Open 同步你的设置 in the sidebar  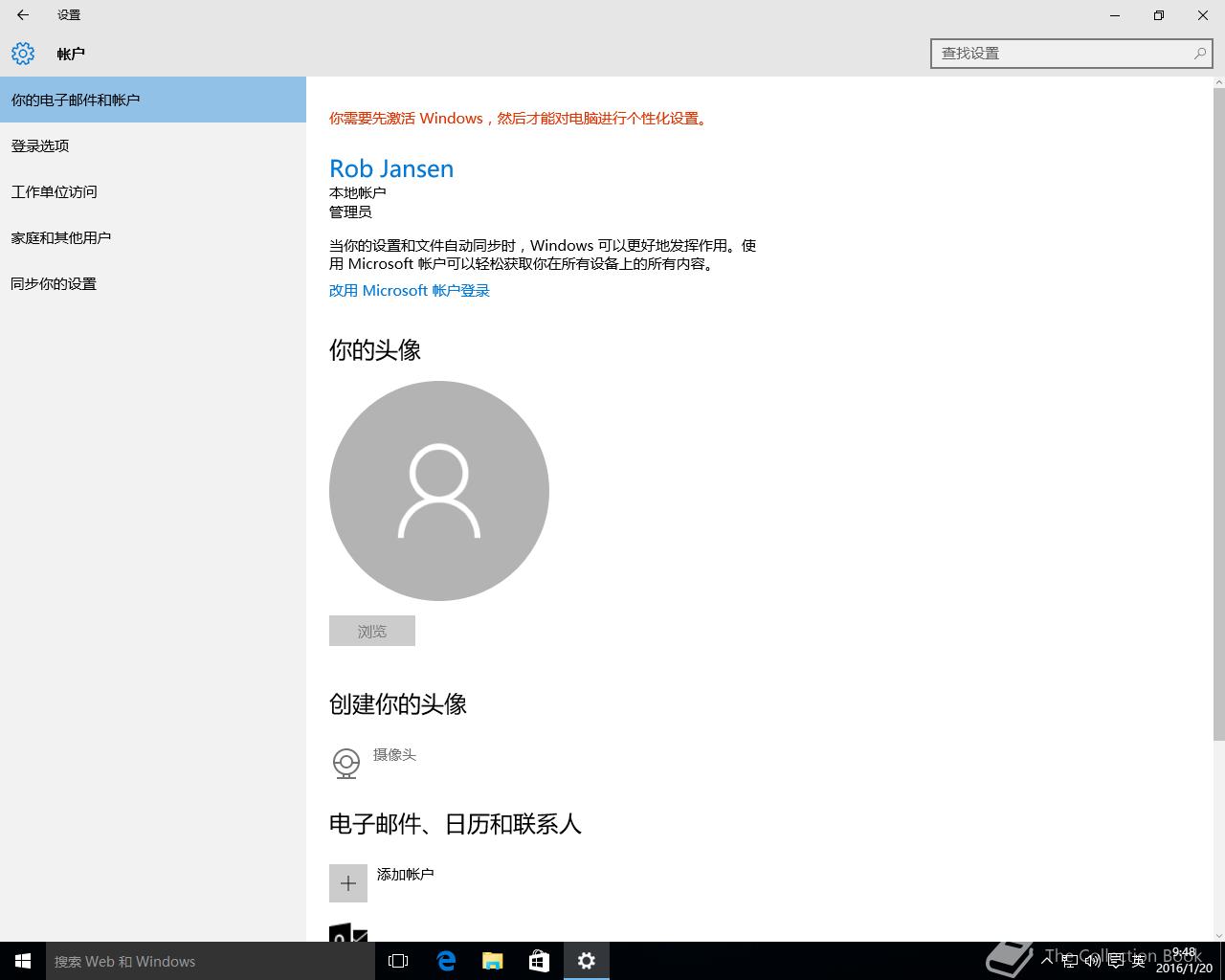153,283
